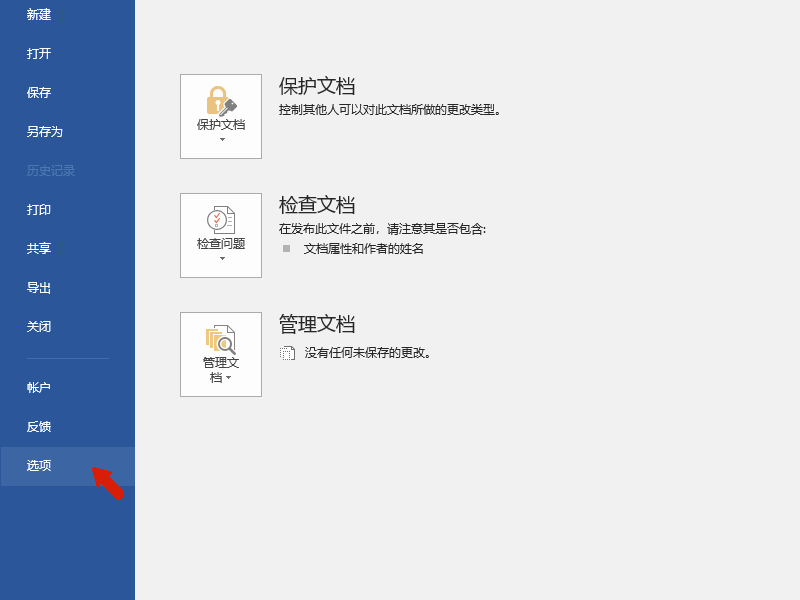Screen dimensions: 800x600
Task: Select 导出 (Export) from the sidebar
Action: tap(38, 288)
